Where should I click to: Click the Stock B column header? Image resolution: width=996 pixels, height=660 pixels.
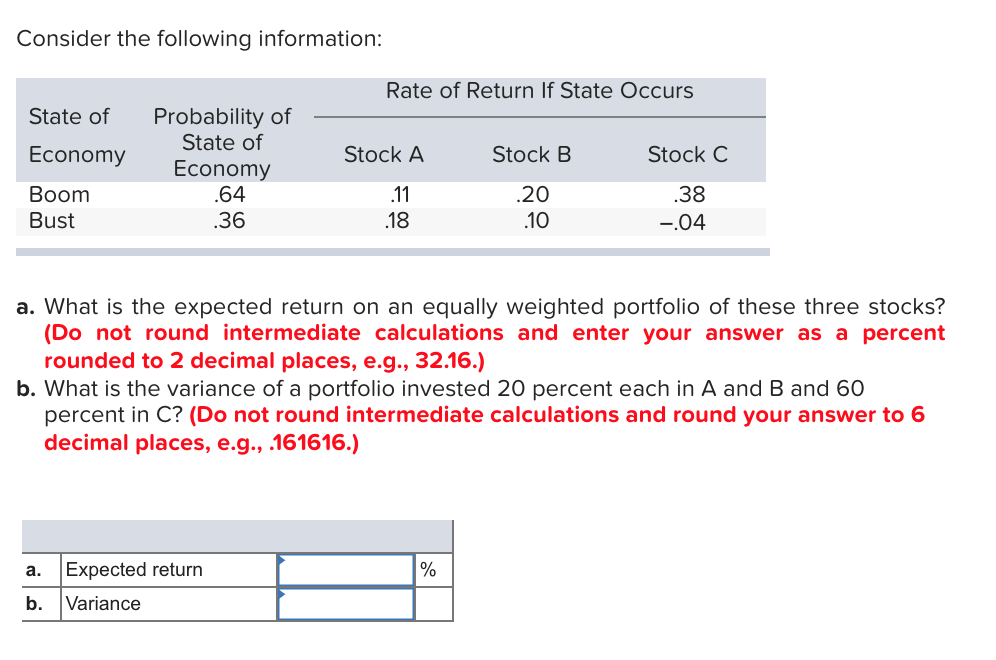coord(531,154)
